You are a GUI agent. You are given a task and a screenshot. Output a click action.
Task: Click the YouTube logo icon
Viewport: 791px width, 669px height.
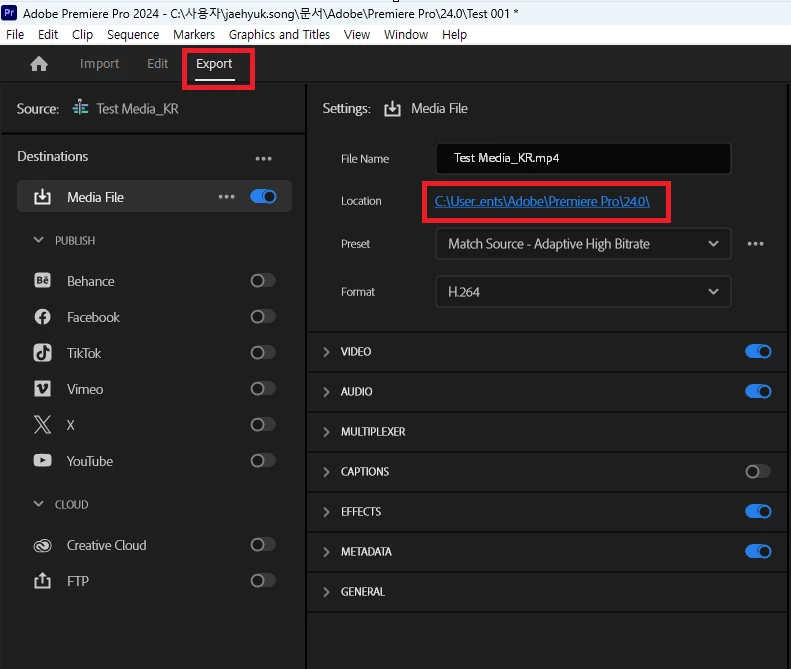pos(42,461)
